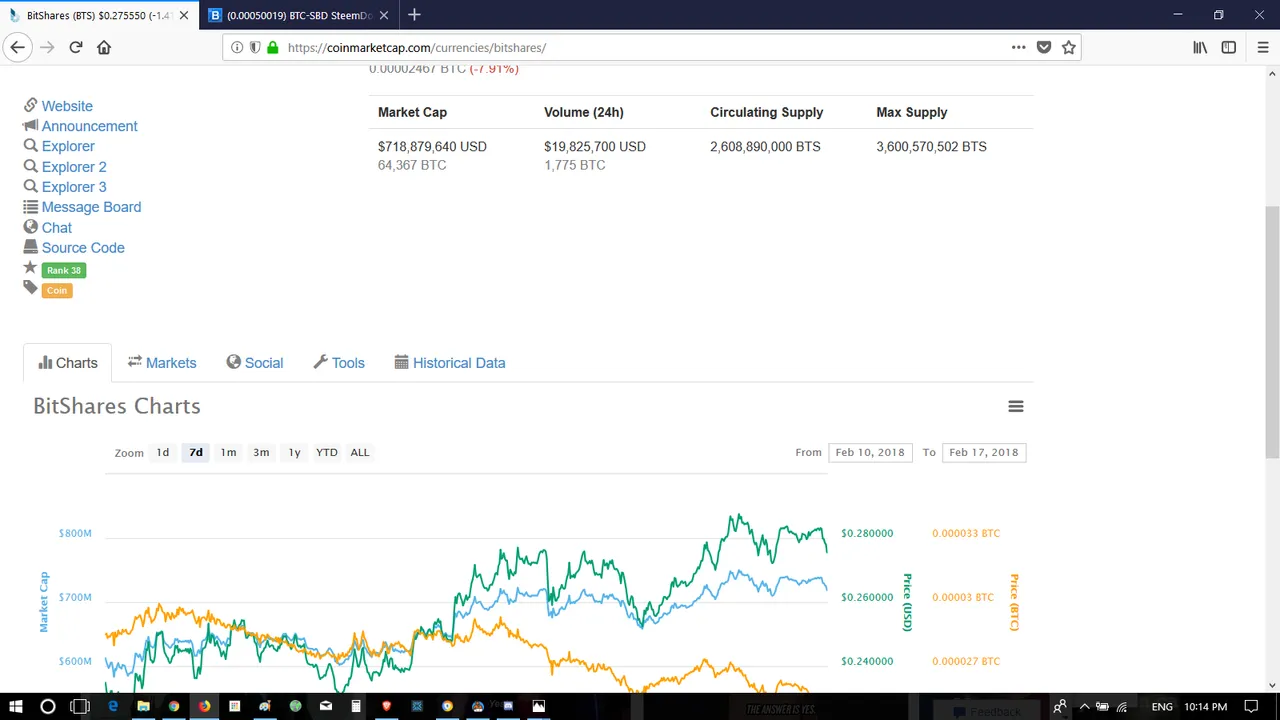Select the BitShares (BTS) browser tab
This screenshot has height=720, width=1280.
pyautogui.click(x=98, y=15)
